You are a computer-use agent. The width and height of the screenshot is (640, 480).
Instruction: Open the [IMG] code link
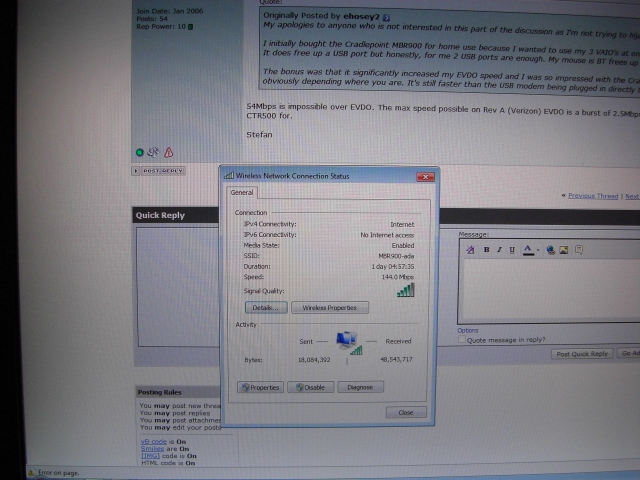point(150,456)
